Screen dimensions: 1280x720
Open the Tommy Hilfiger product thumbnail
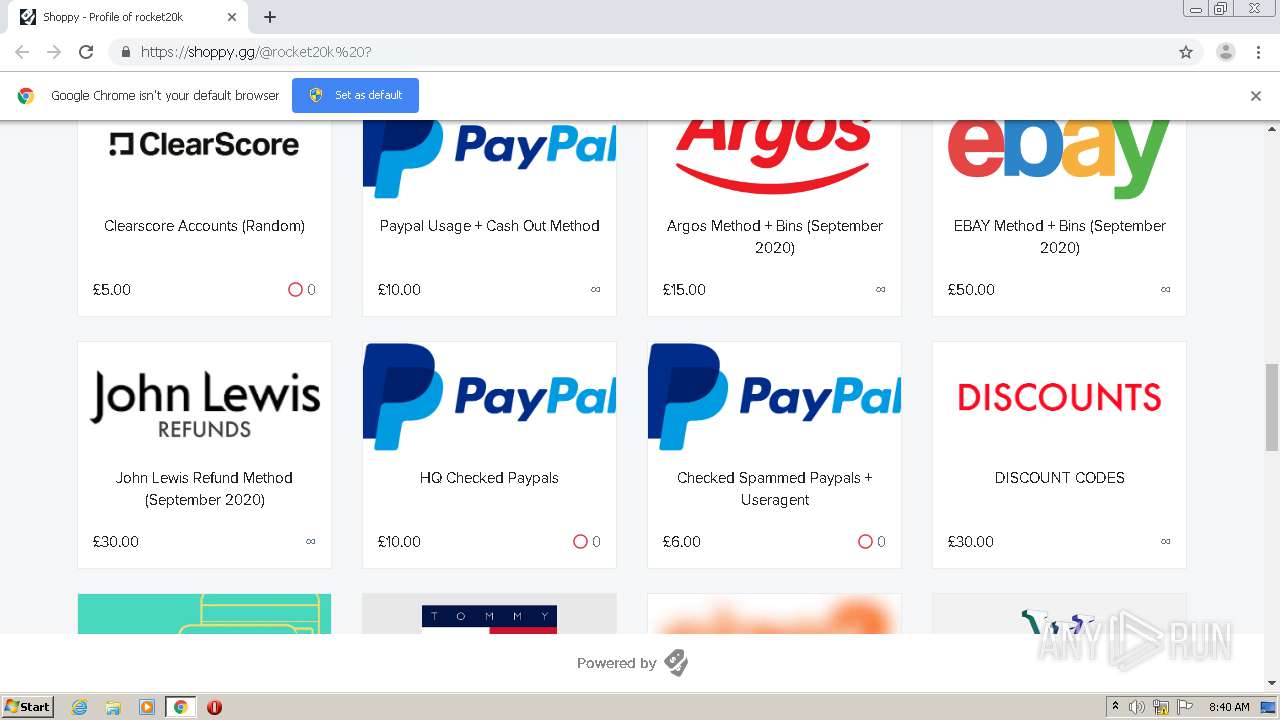point(489,614)
